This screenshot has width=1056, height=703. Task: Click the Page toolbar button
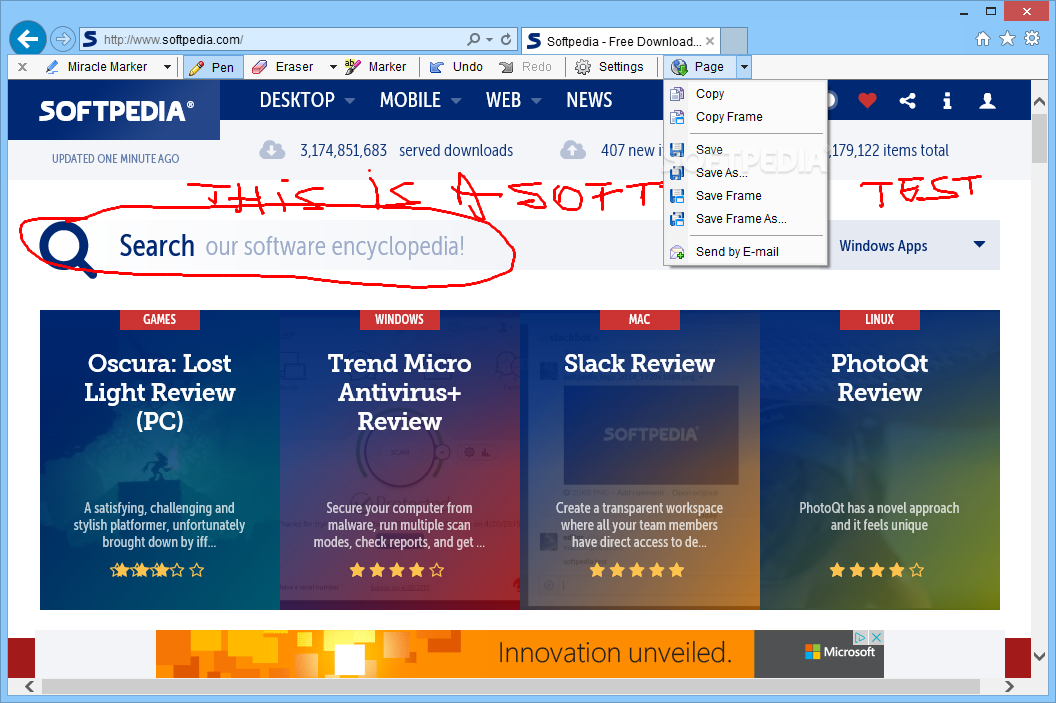pyautogui.click(x=698, y=67)
